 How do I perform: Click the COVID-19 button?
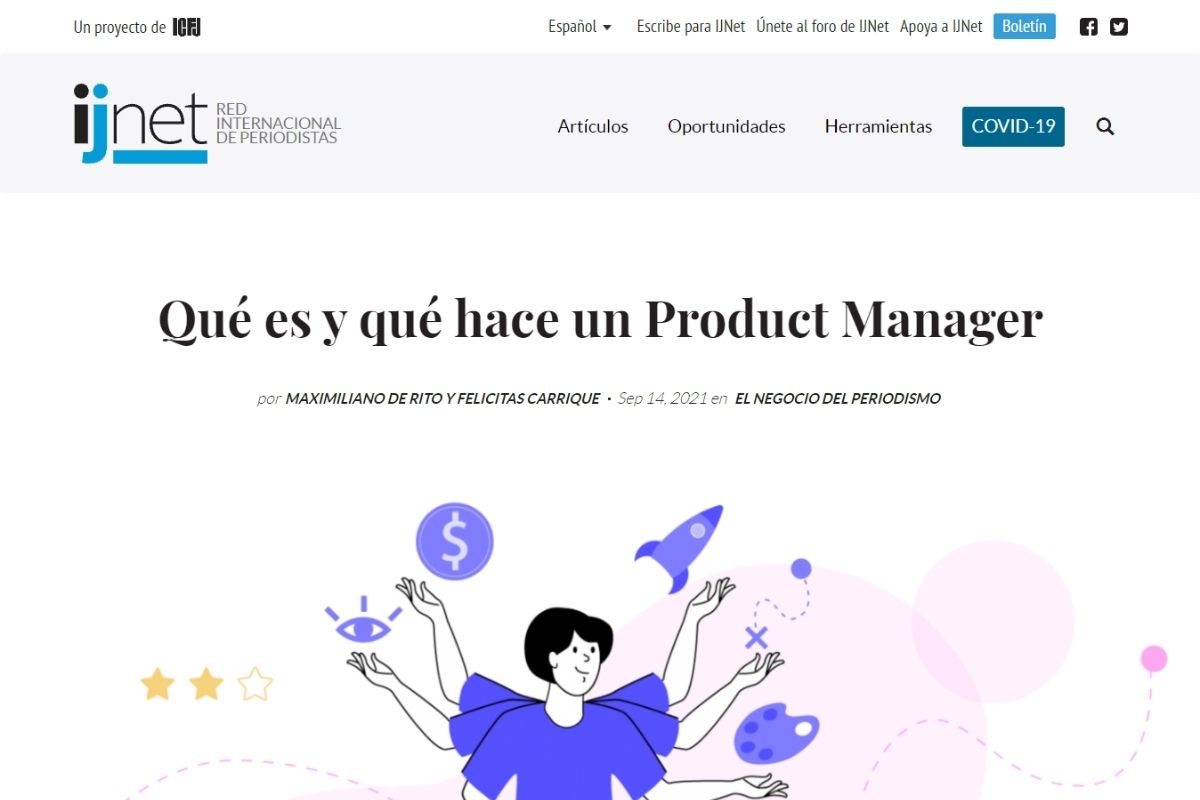[x=1013, y=126]
